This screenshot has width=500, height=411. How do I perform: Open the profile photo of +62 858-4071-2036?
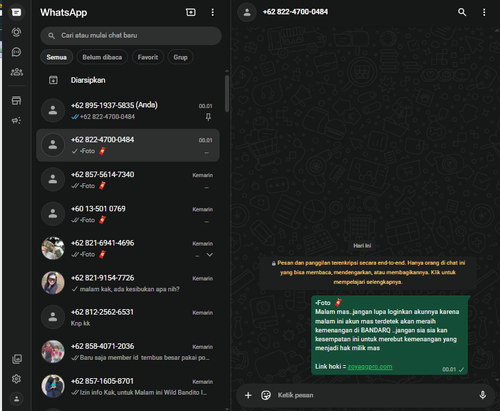(x=53, y=351)
